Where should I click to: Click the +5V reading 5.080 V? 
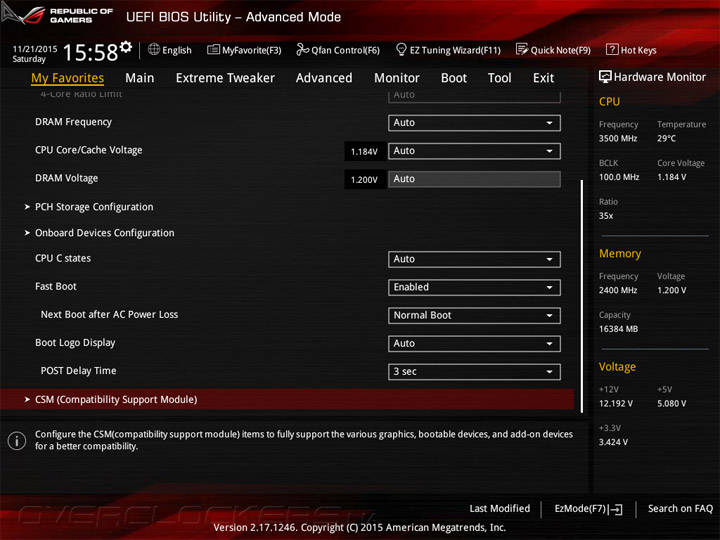click(671, 404)
